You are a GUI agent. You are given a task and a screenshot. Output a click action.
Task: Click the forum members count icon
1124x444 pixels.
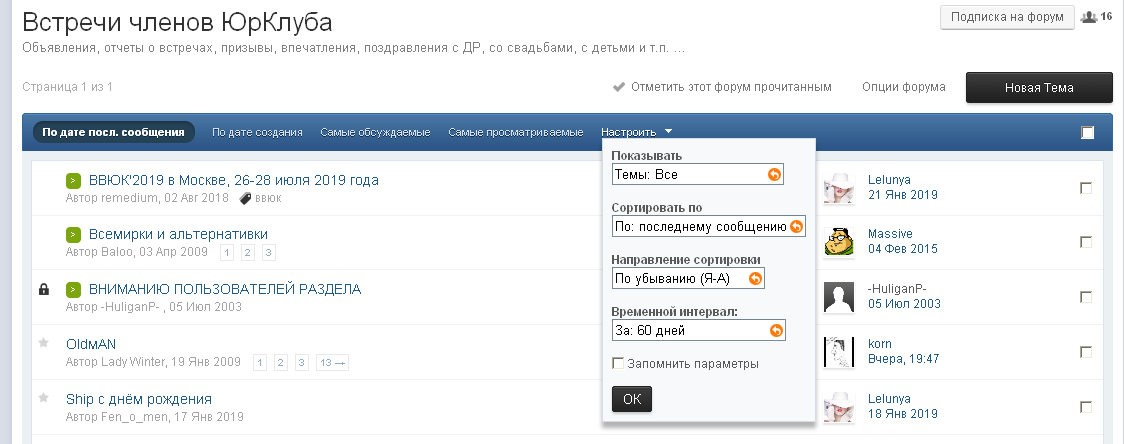tap(1090, 17)
